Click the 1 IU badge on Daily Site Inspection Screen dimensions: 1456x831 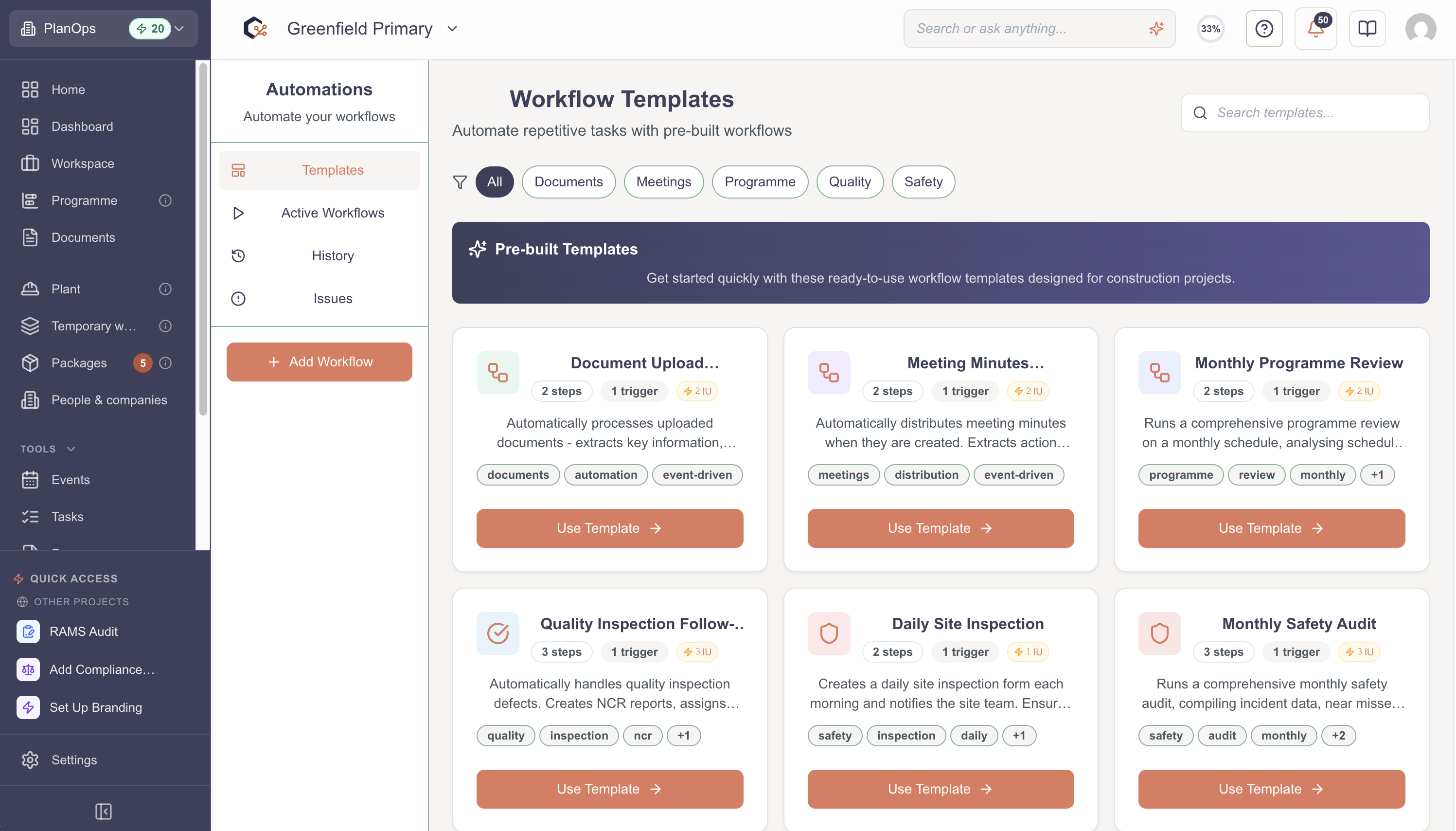click(1028, 652)
